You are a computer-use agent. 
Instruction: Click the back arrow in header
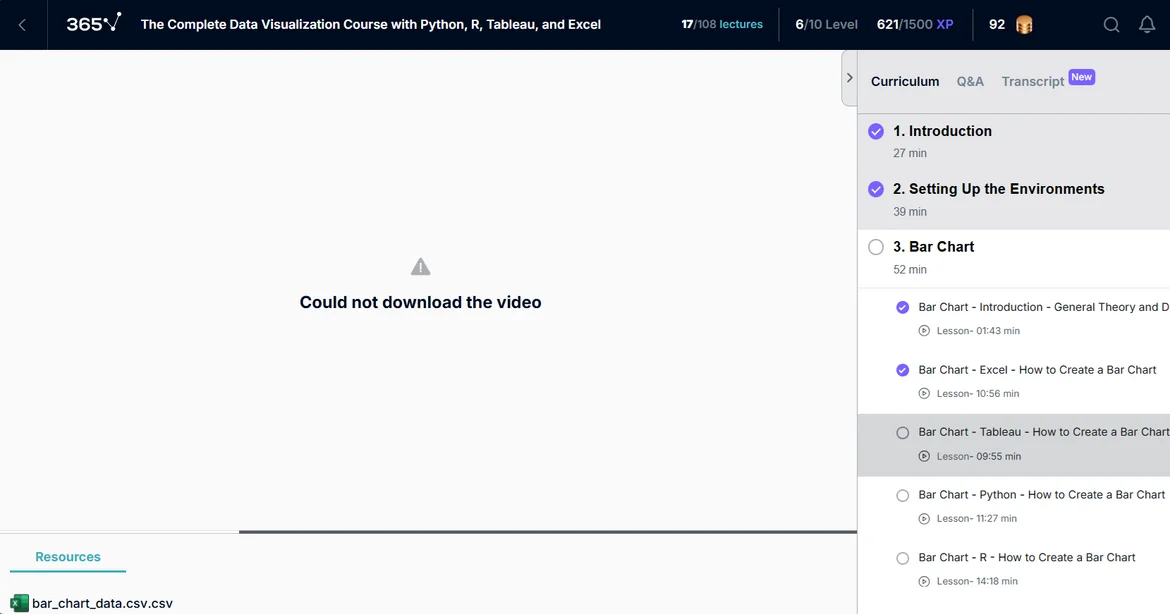(23, 25)
